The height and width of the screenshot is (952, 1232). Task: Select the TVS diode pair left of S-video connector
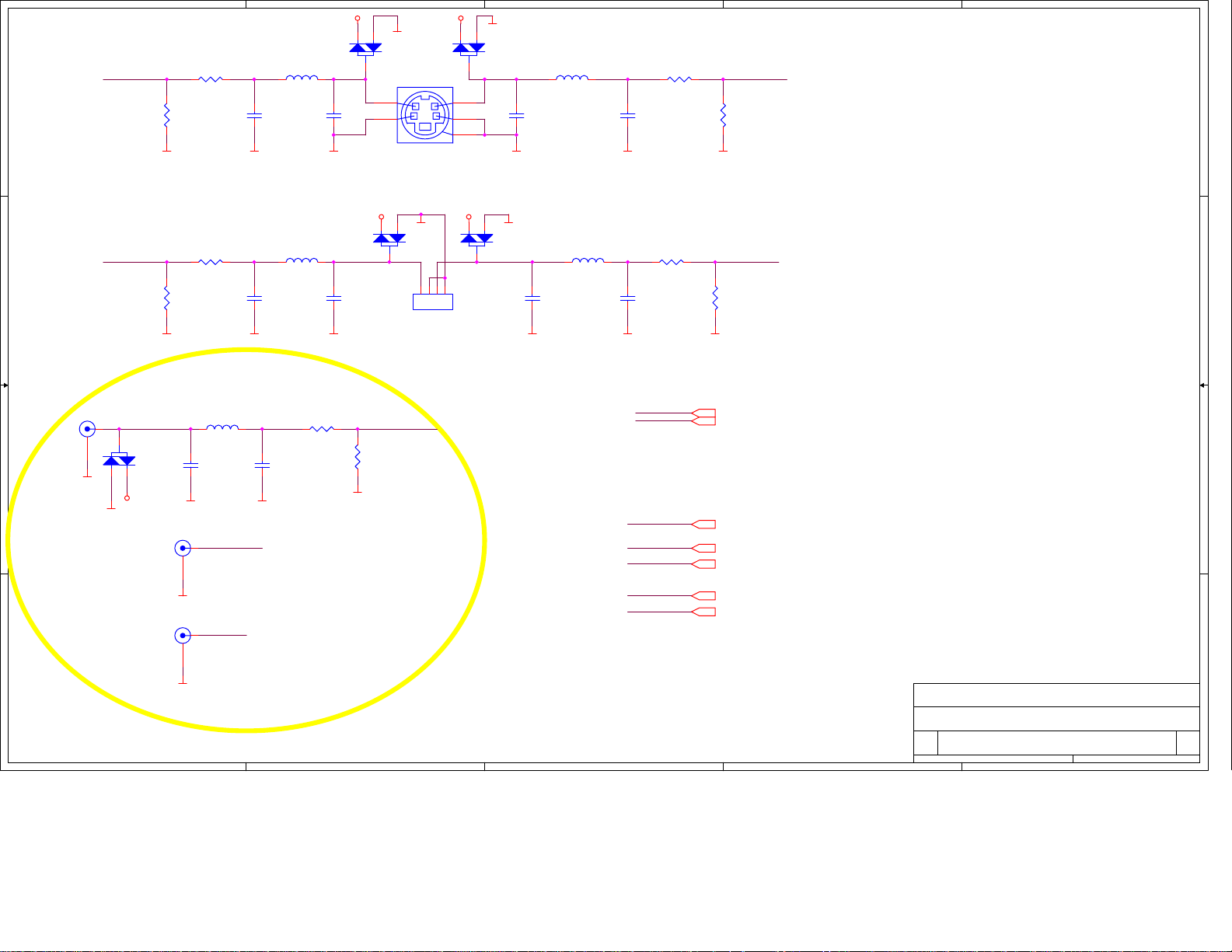pyautogui.click(x=365, y=48)
